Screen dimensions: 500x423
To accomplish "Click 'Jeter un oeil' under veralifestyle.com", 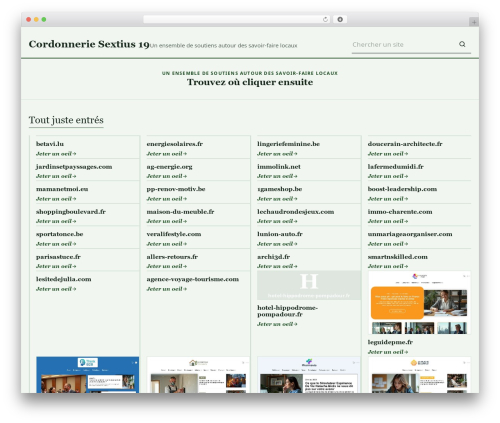I will pyautogui.click(x=167, y=244).
